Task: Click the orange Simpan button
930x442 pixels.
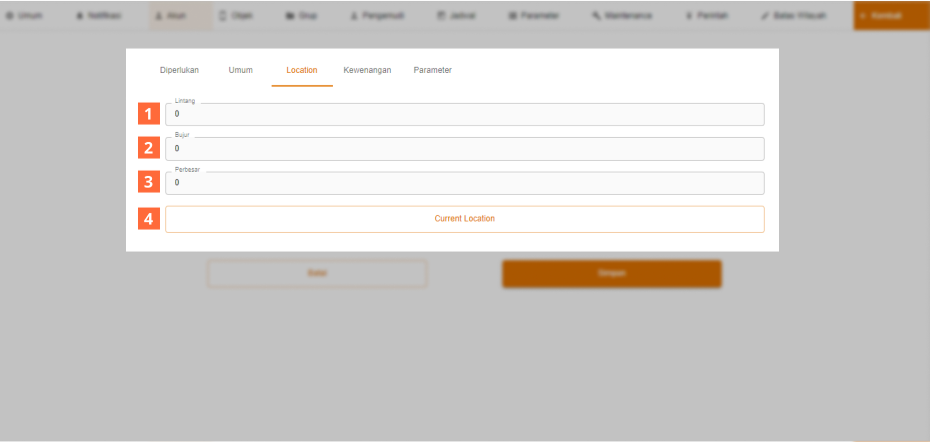Action: click(611, 274)
